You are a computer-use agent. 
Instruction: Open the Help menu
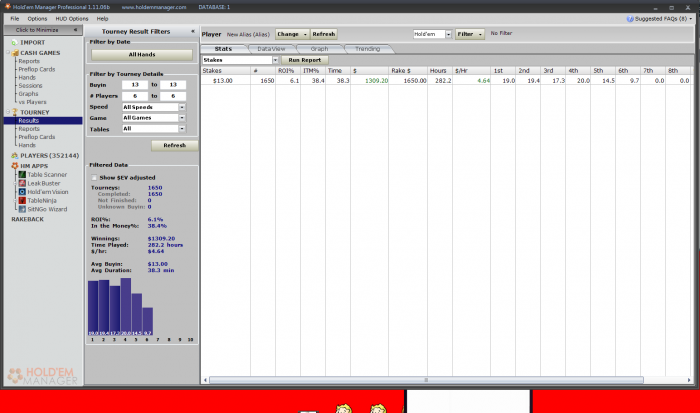click(103, 19)
